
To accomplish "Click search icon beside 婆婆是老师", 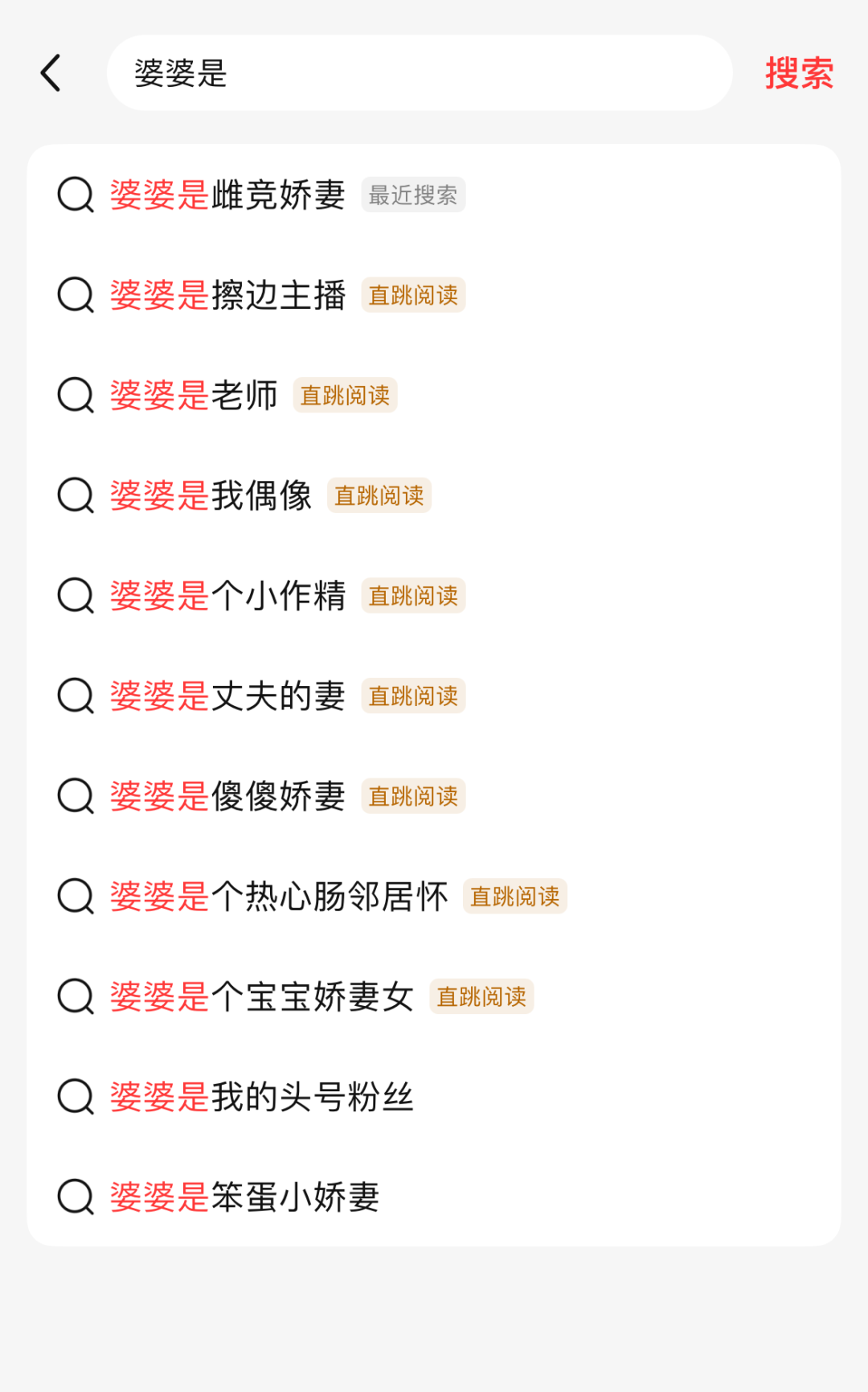I will click(76, 395).
